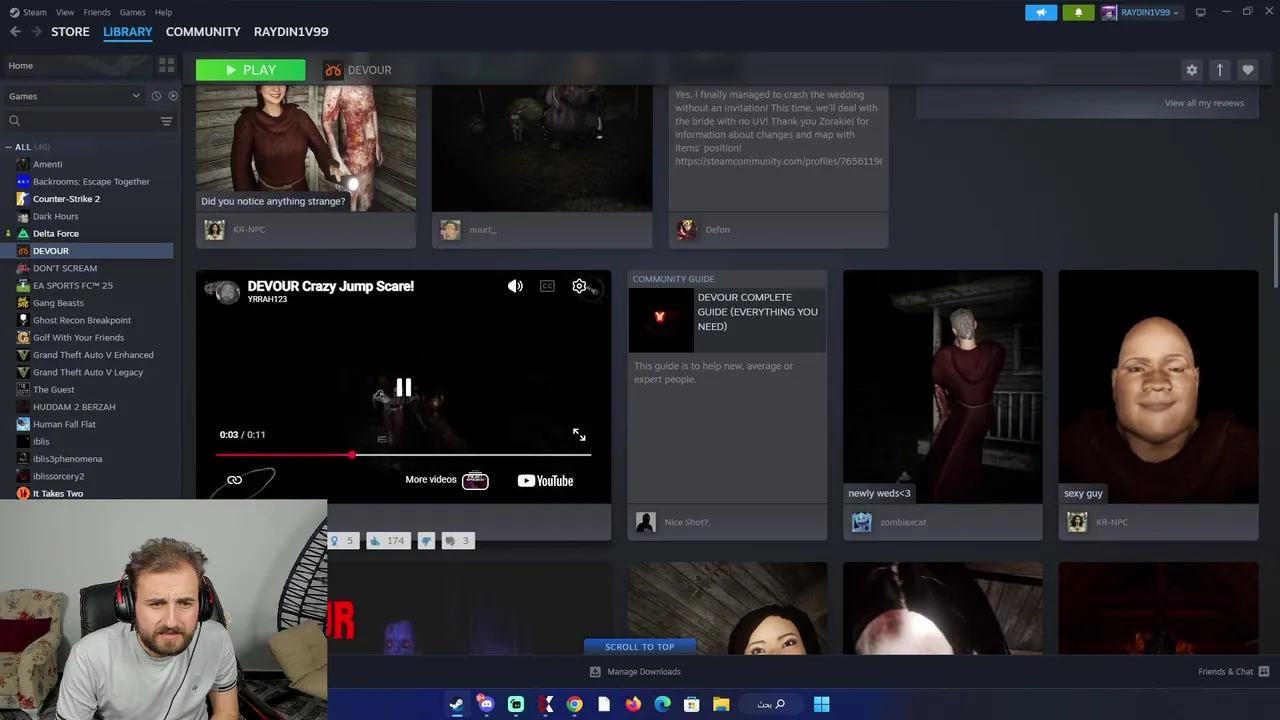Toggle recent activity sort clock icon

click(156, 96)
